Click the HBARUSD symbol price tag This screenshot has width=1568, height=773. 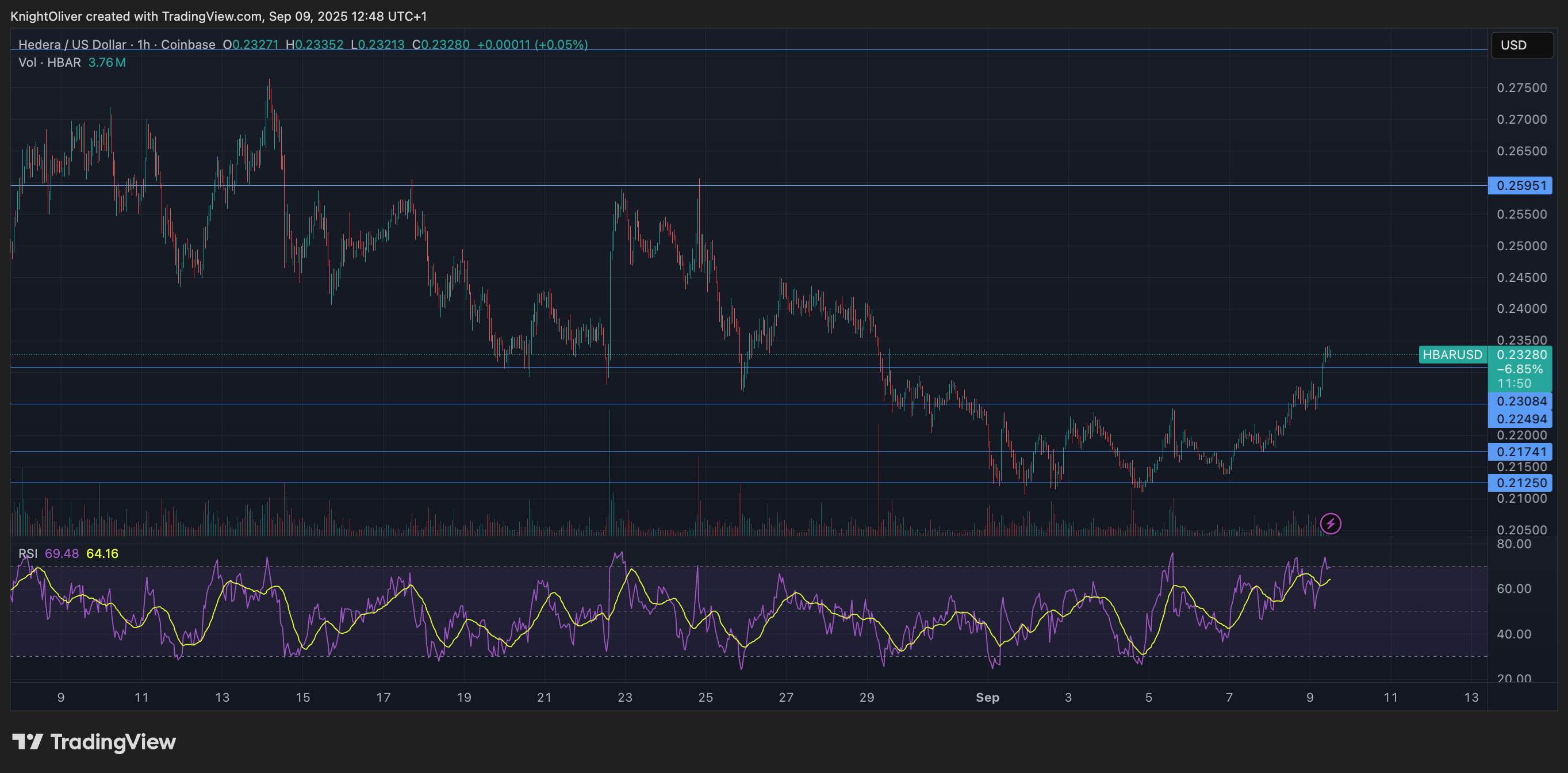[x=1452, y=354]
